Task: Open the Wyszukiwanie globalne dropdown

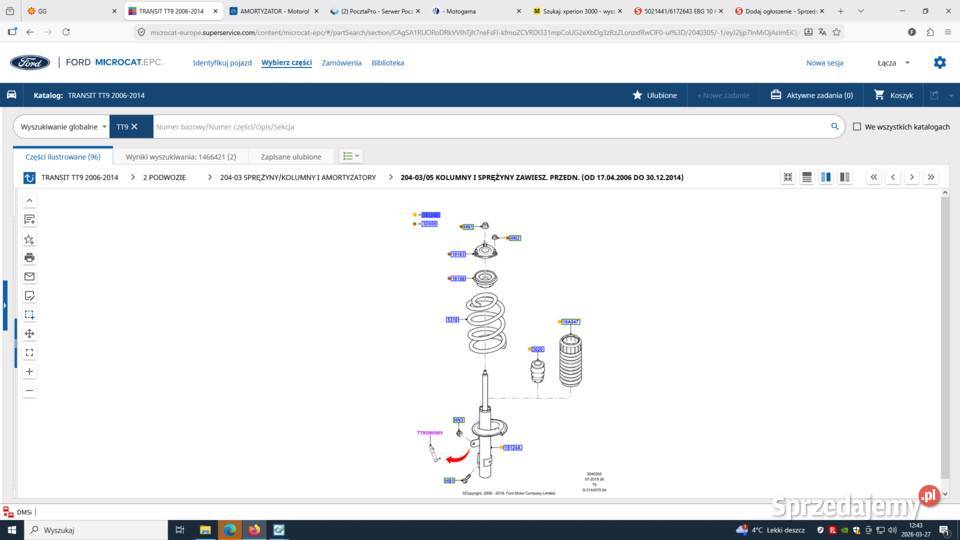Action: (x=64, y=127)
